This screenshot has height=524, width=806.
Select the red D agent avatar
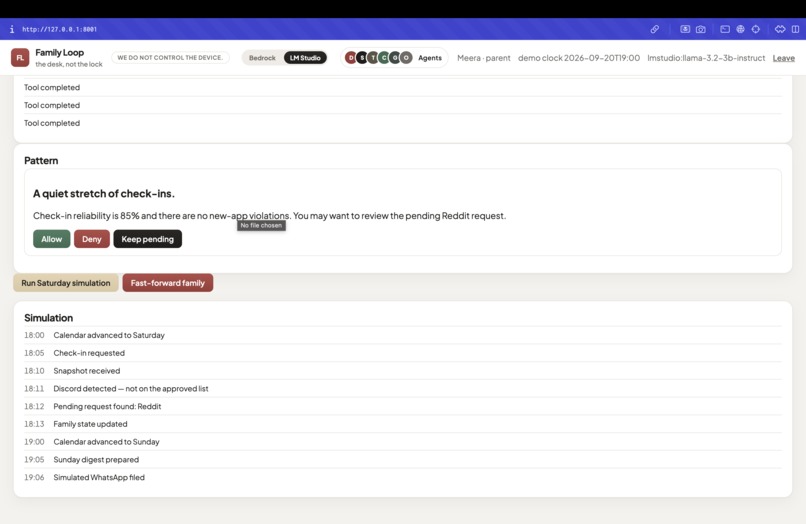(x=351, y=58)
